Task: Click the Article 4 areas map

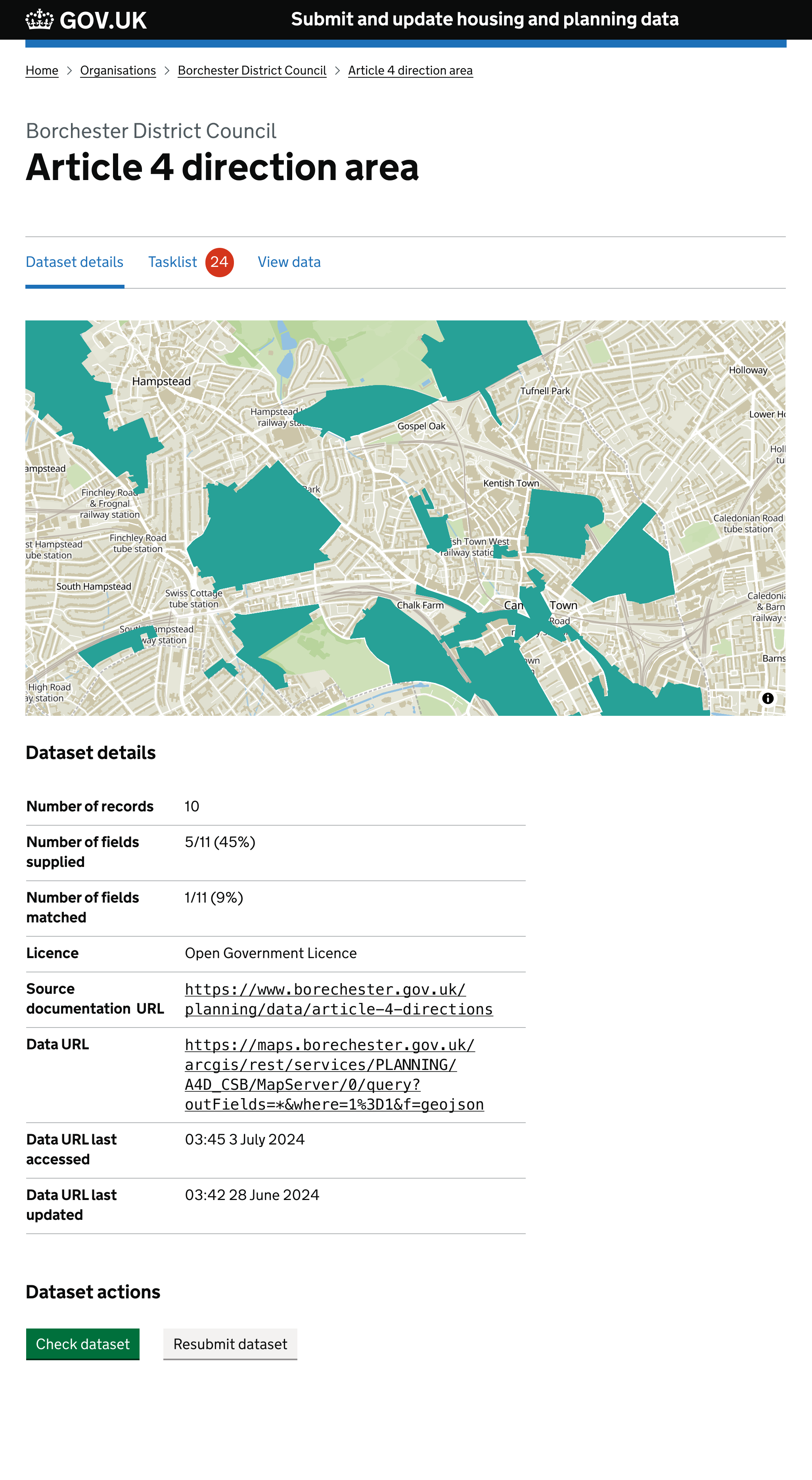Action: point(406,518)
